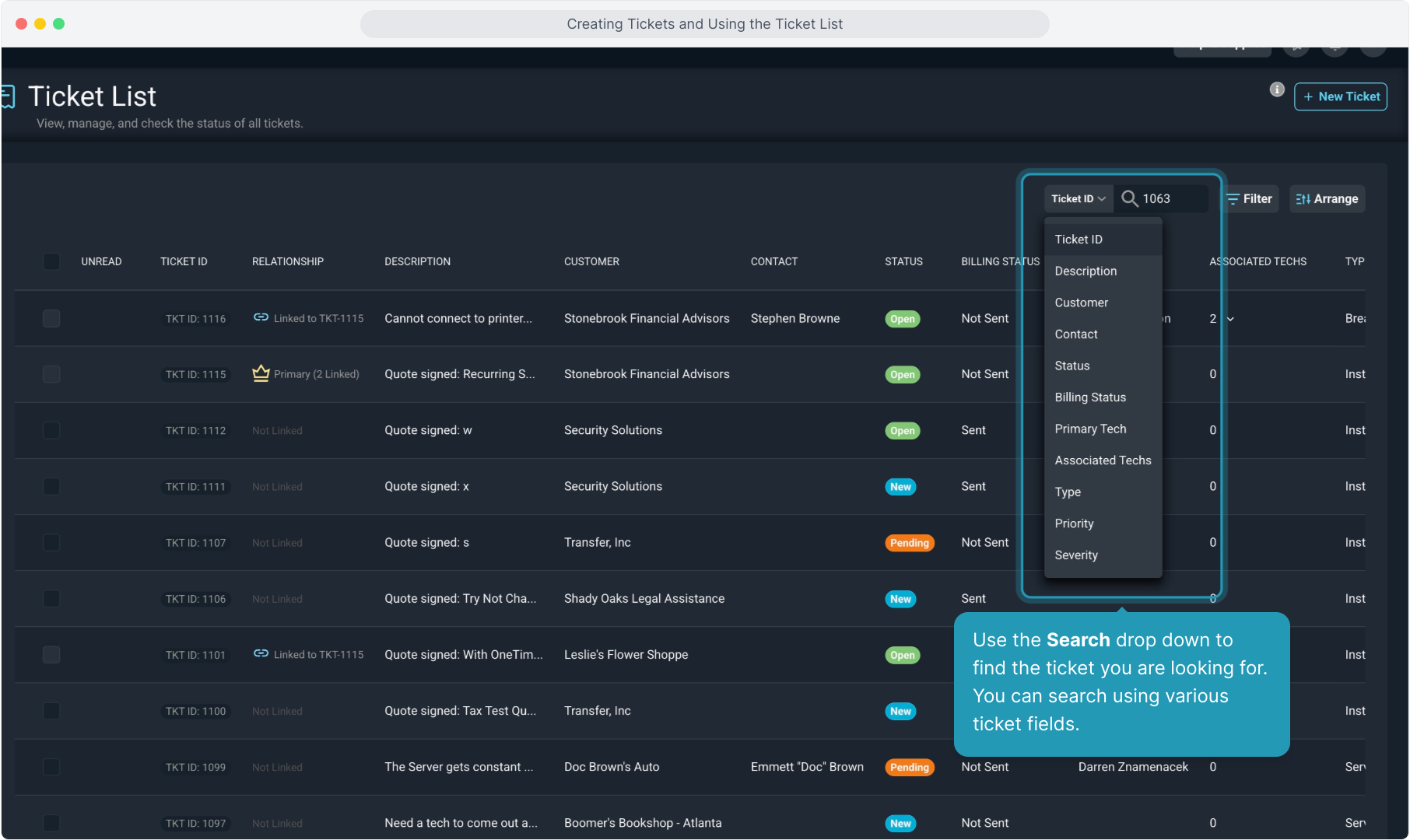Click the Ticket List page icon

click(9, 96)
